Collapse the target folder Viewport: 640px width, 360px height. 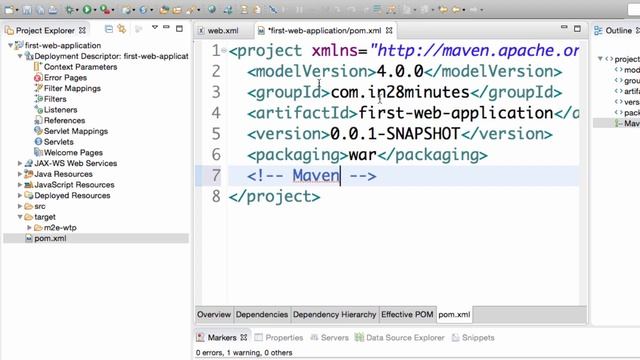point(20,217)
